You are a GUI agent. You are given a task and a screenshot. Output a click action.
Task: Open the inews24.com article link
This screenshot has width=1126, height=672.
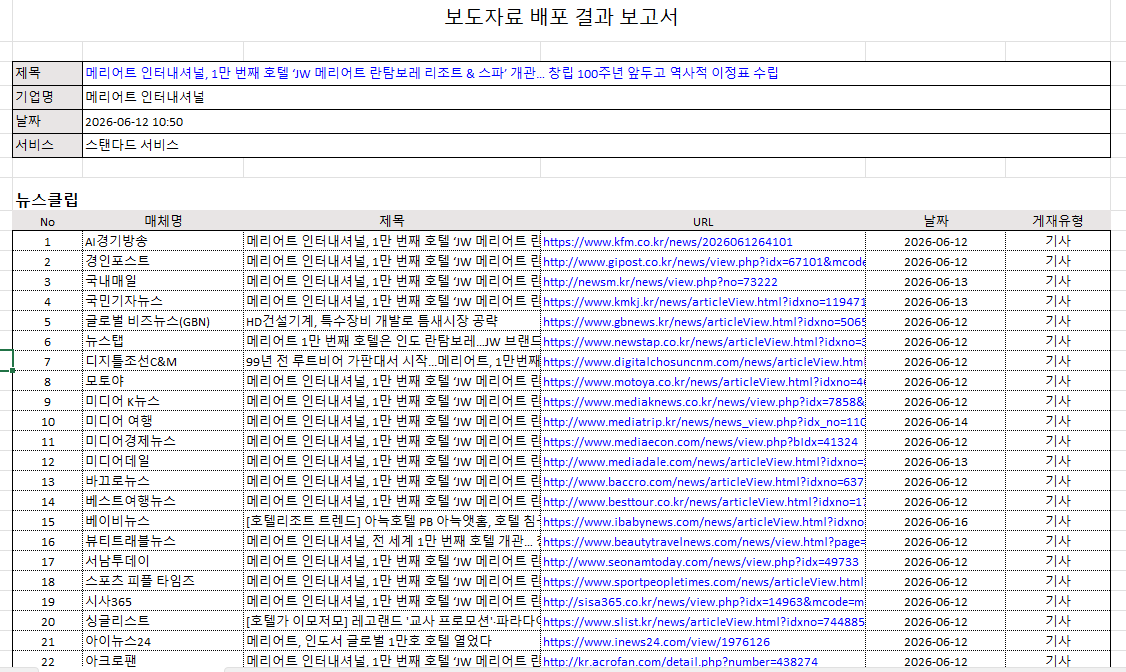click(x=656, y=643)
